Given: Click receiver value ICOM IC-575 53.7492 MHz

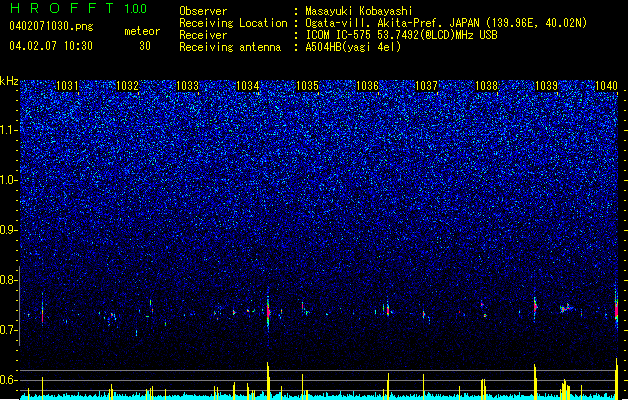Looking at the screenshot, I should point(401,35).
